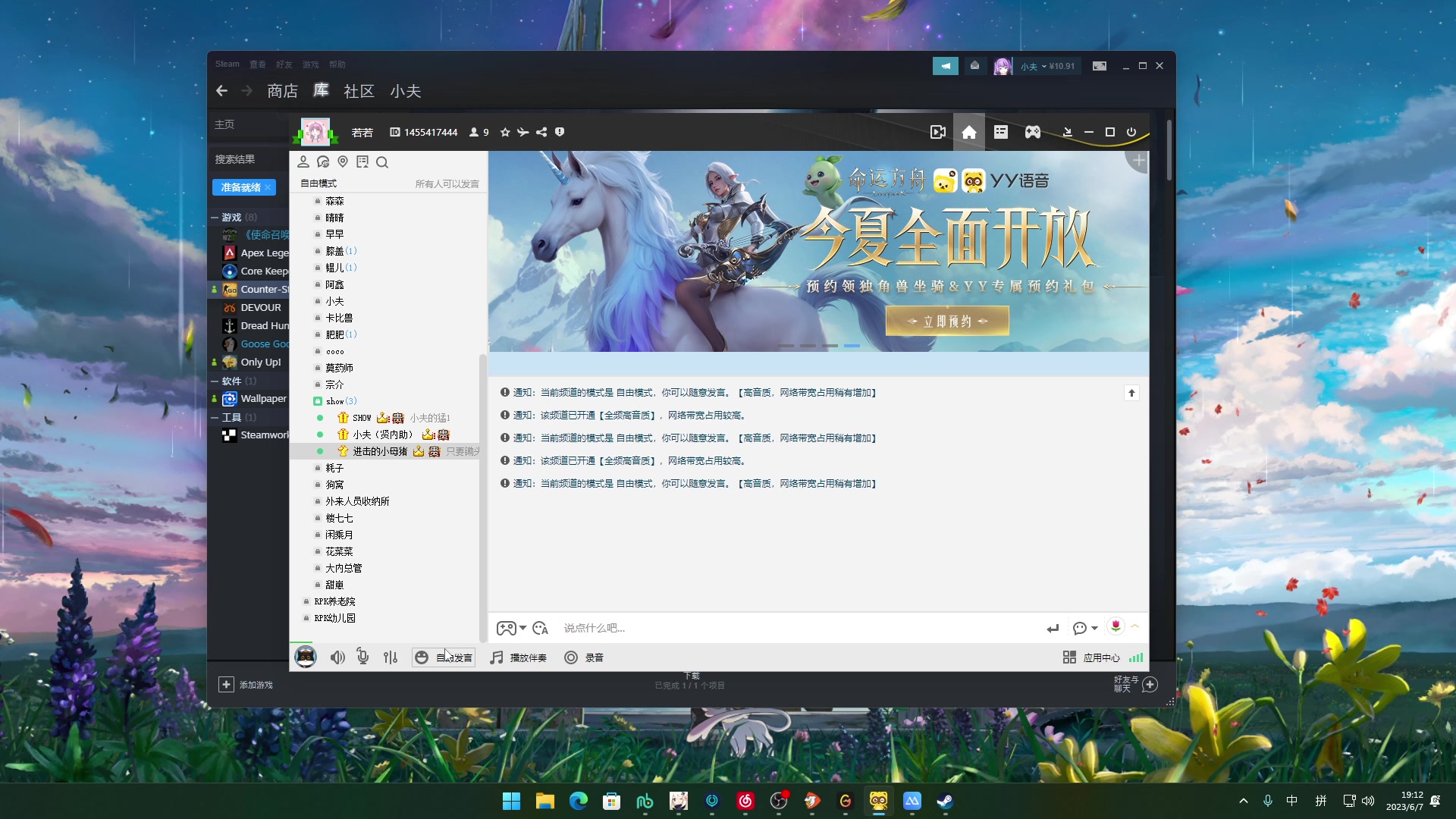This screenshot has height=819, width=1456.
Task: Open the Steam 商店 tab
Action: click(282, 91)
